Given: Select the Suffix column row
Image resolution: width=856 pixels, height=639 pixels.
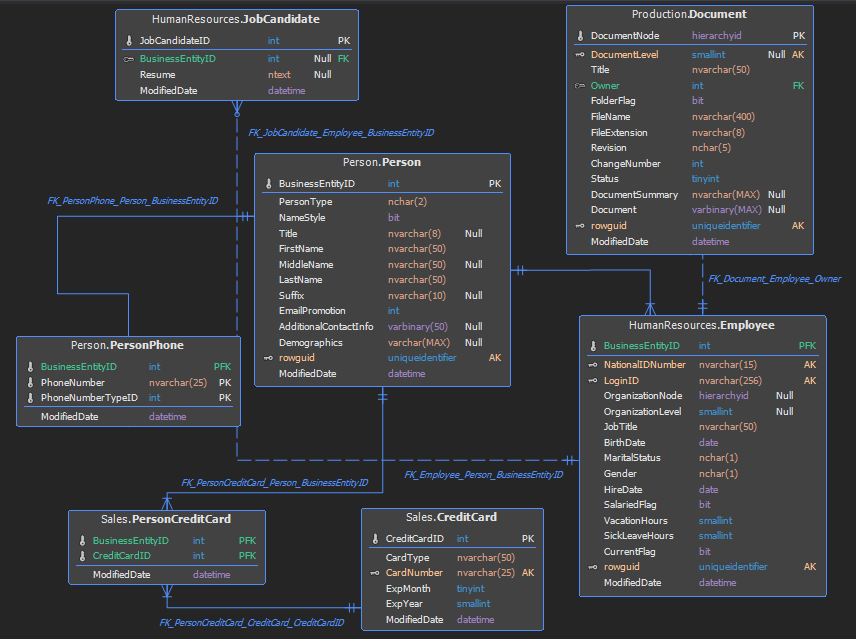Looking at the screenshot, I should click(382, 296).
